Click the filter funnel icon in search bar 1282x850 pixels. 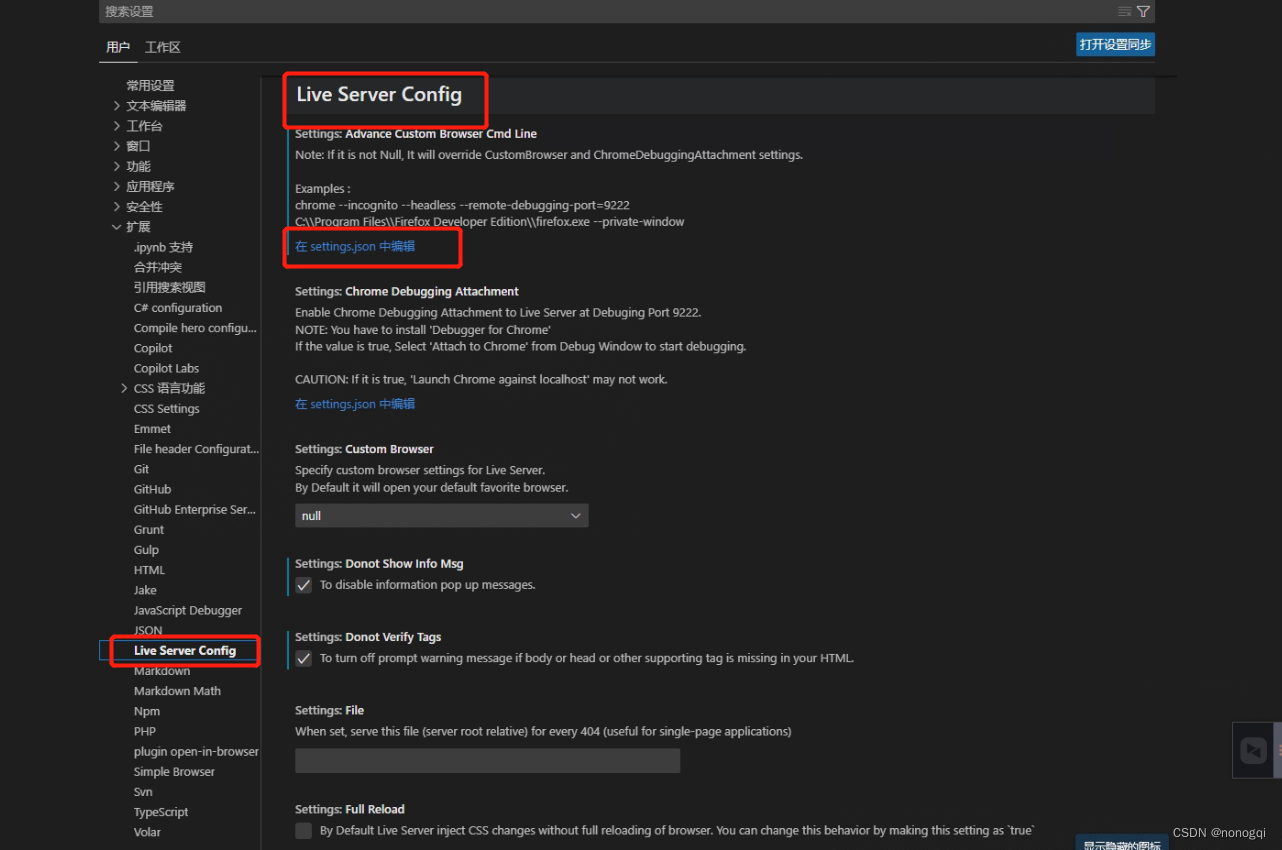click(x=1143, y=11)
